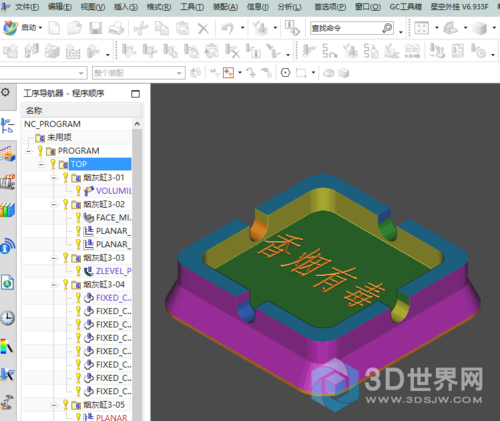Click the Delete X icon
This screenshot has height=421, width=500.
point(203,29)
